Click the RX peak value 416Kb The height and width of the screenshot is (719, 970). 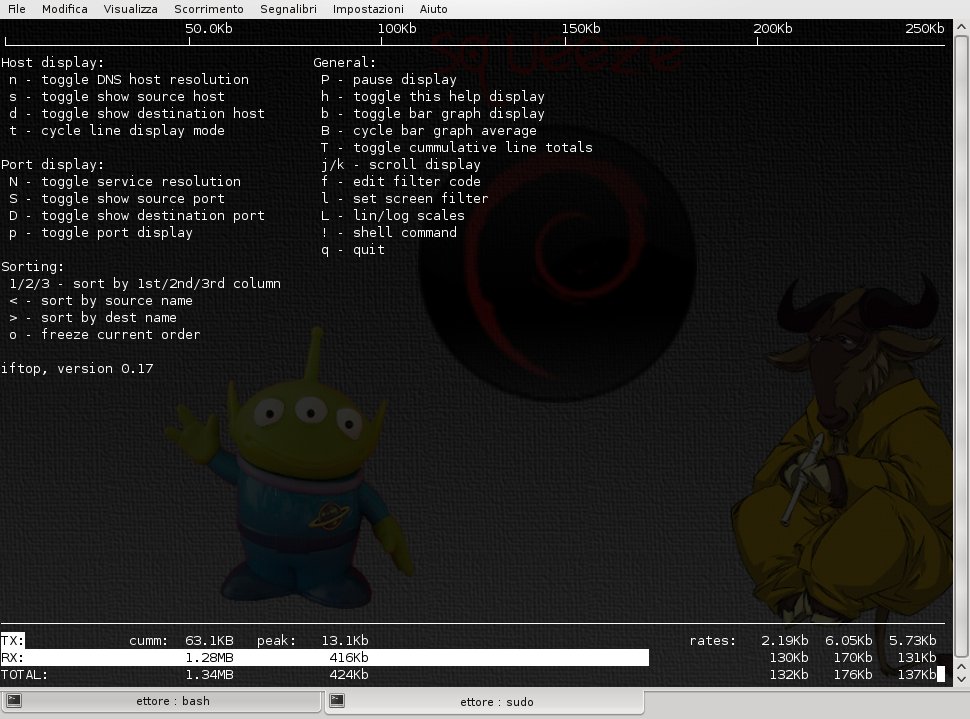(348, 658)
